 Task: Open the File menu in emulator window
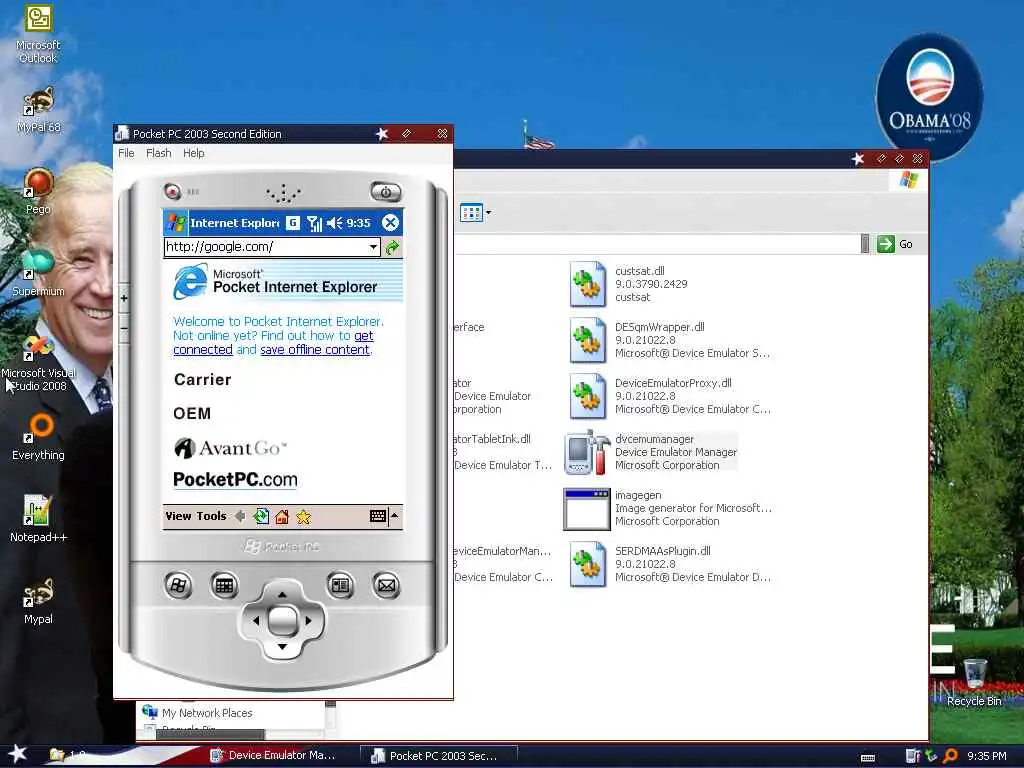126,153
